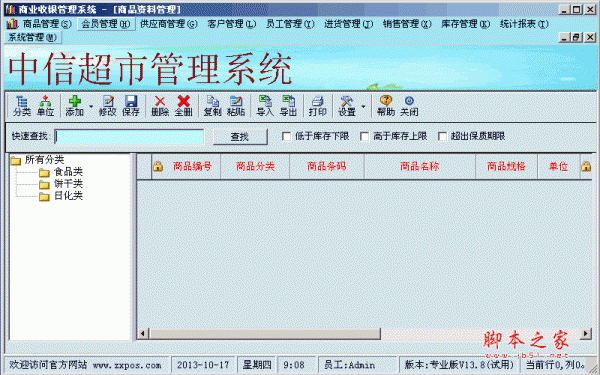This screenshot has height=375, width=600.
Task: Click the 修改 (edit) toolbar icon
Action: [x=108, y=106]
